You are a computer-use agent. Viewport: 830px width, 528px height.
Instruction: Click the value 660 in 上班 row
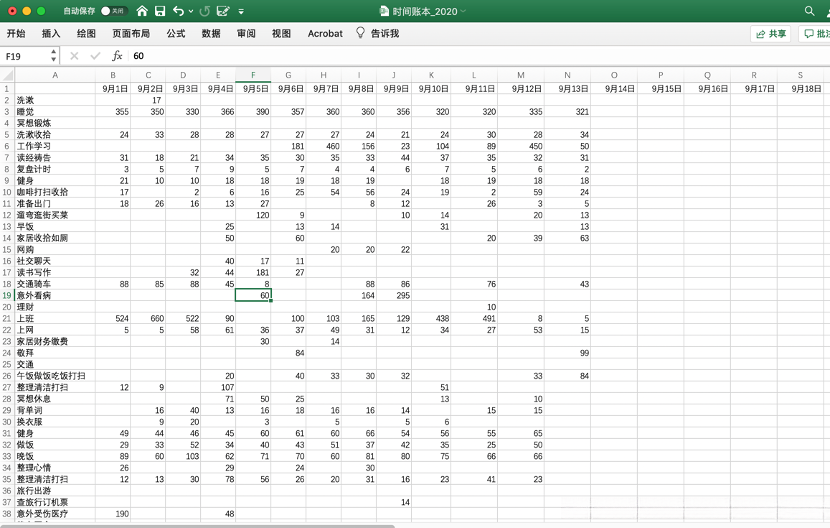157,318
